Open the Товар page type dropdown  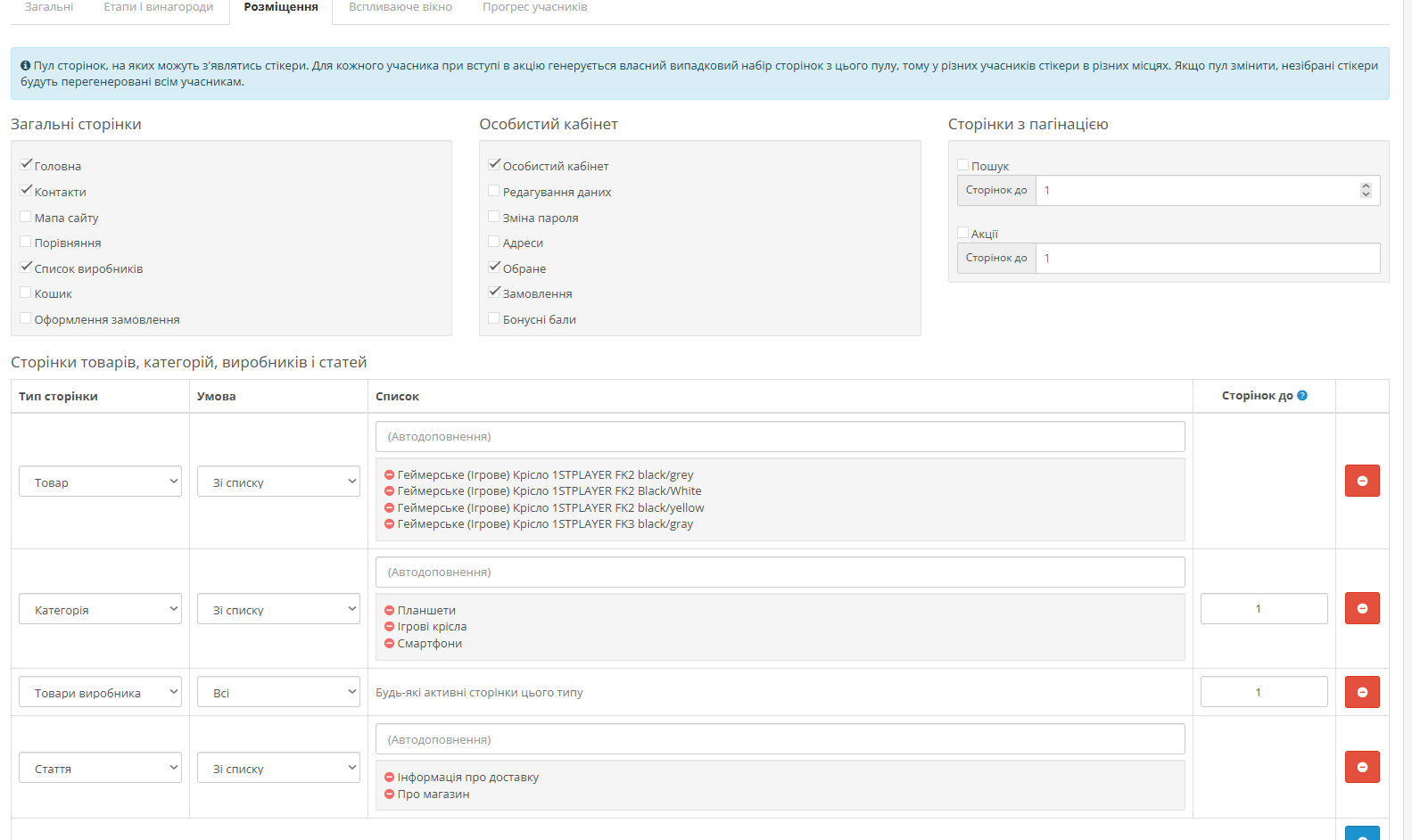(x=100, y=482)
